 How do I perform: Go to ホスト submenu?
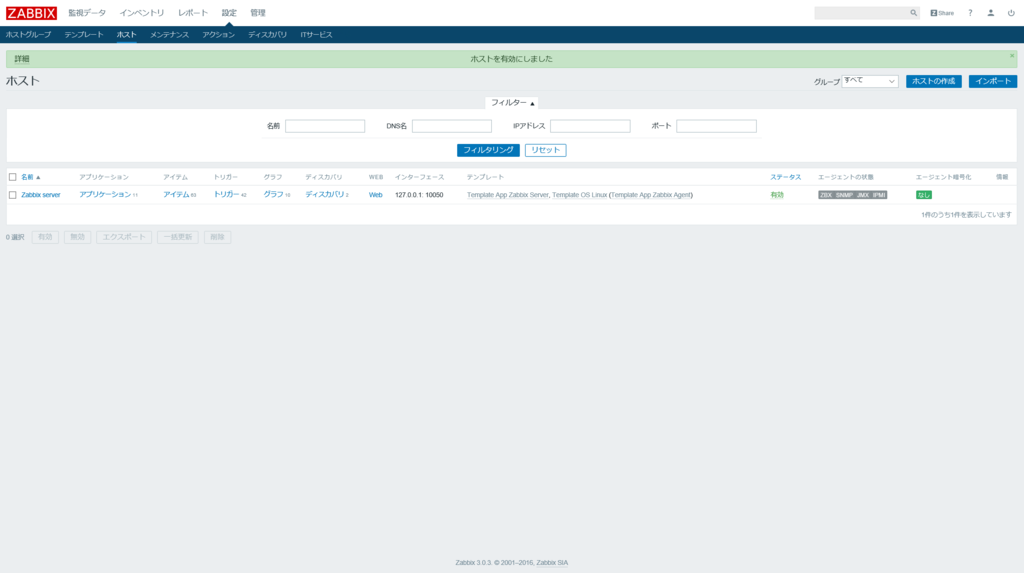click(x=127, y=35)
